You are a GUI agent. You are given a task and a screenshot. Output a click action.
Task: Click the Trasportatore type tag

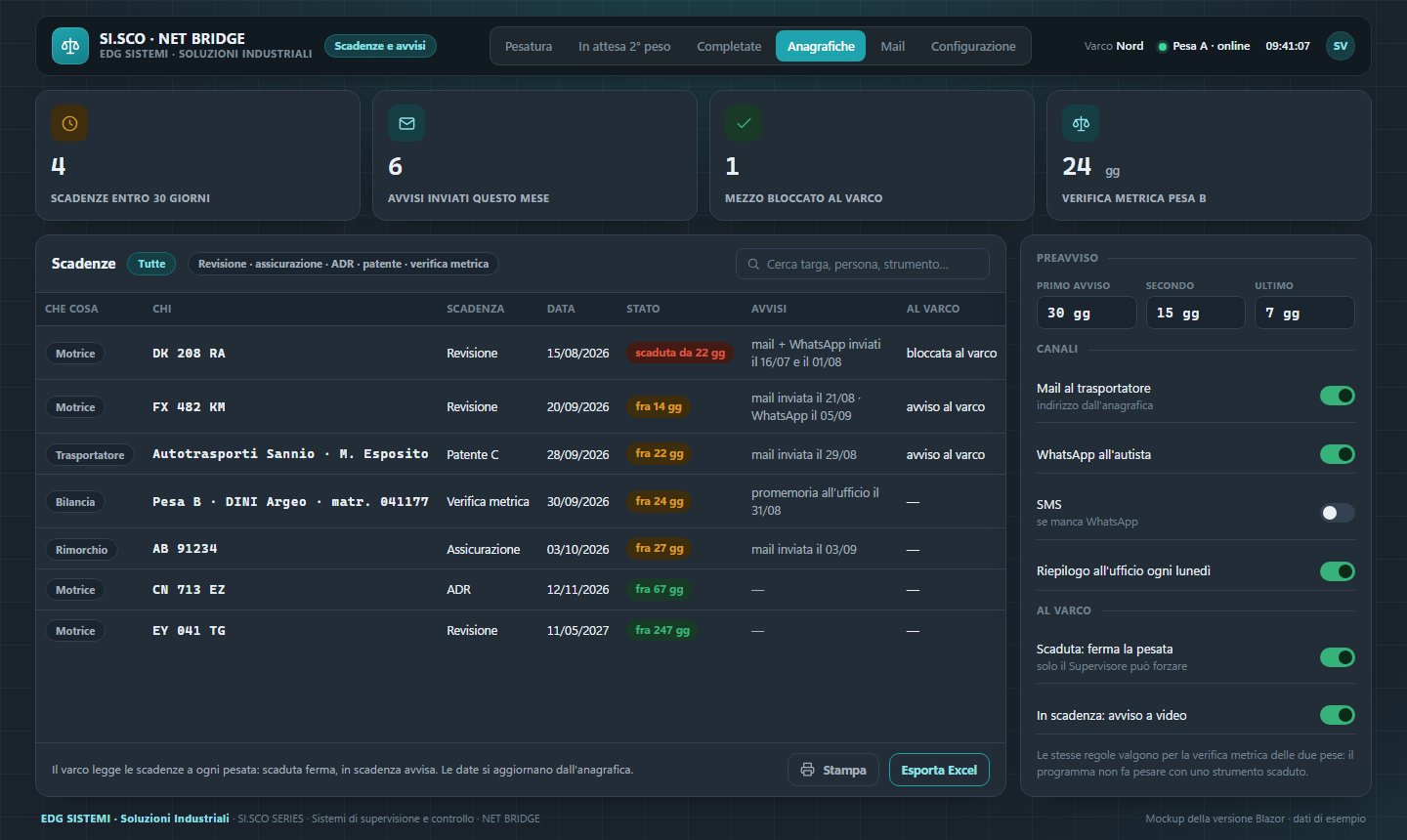[x=90, y=455]
